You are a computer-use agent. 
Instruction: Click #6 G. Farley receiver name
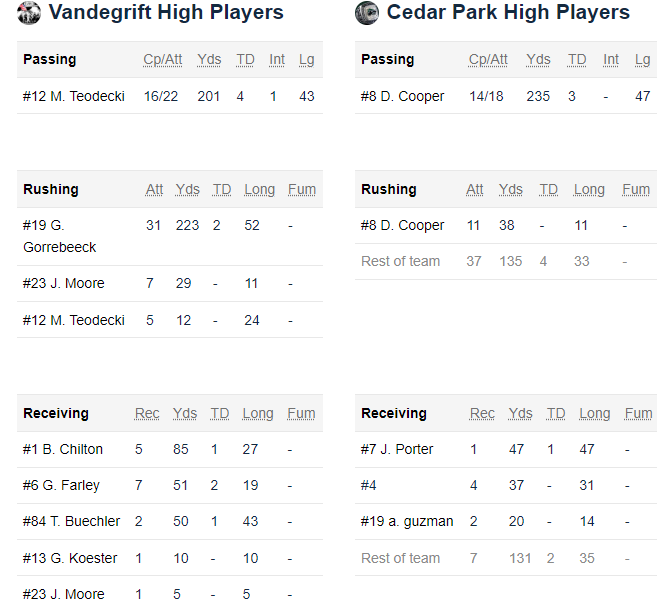pos(61,485)
